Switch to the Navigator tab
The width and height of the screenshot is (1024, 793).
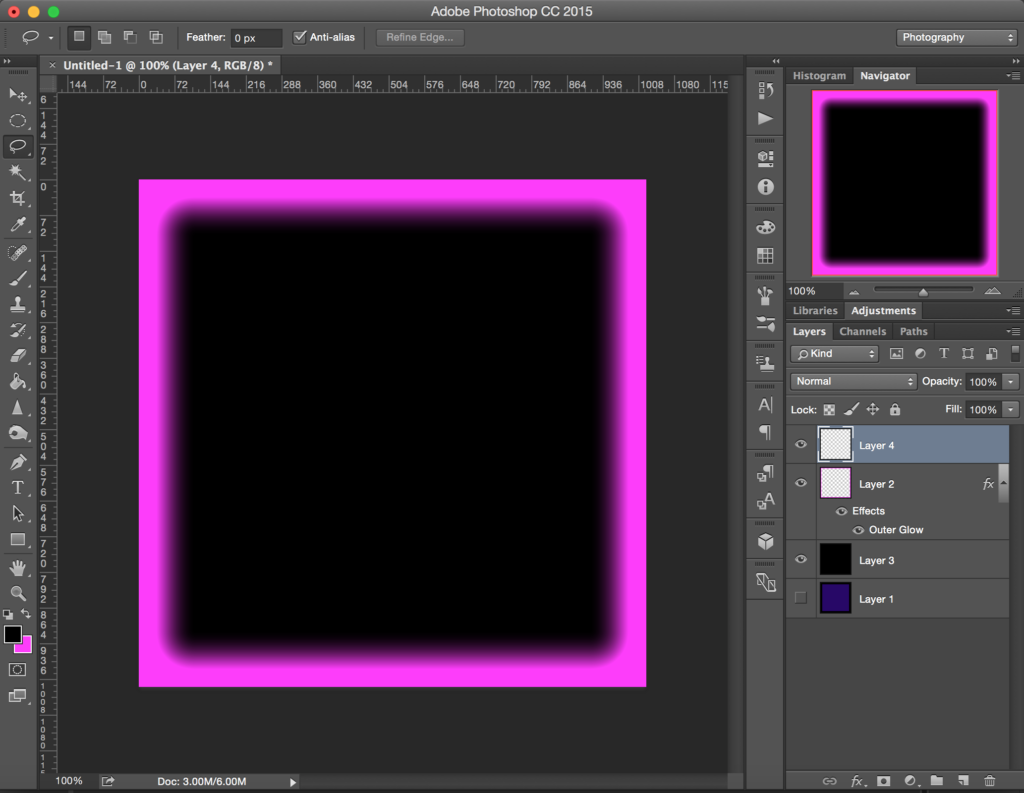coord(884,76)
